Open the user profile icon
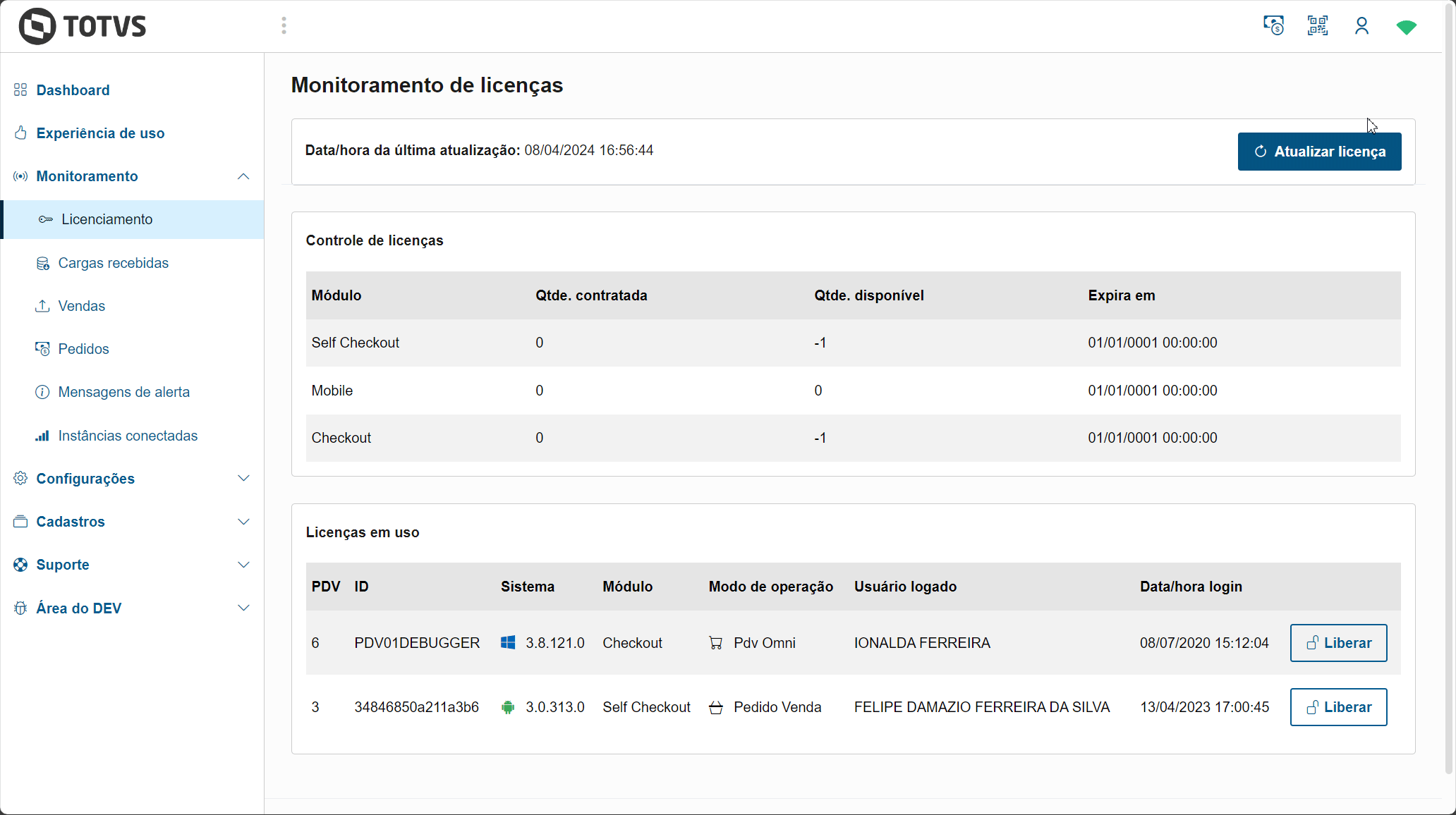 pos(1361,26)
